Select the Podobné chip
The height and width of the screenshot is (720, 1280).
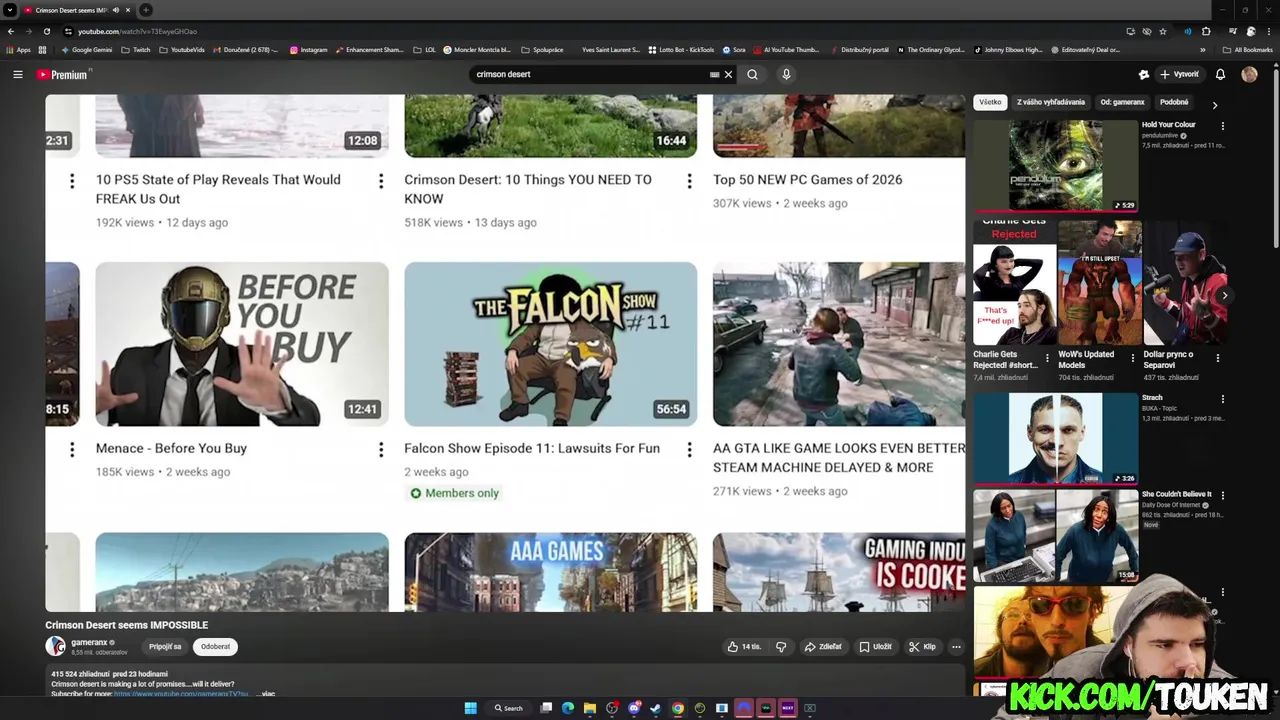[x=1174, y=102]
